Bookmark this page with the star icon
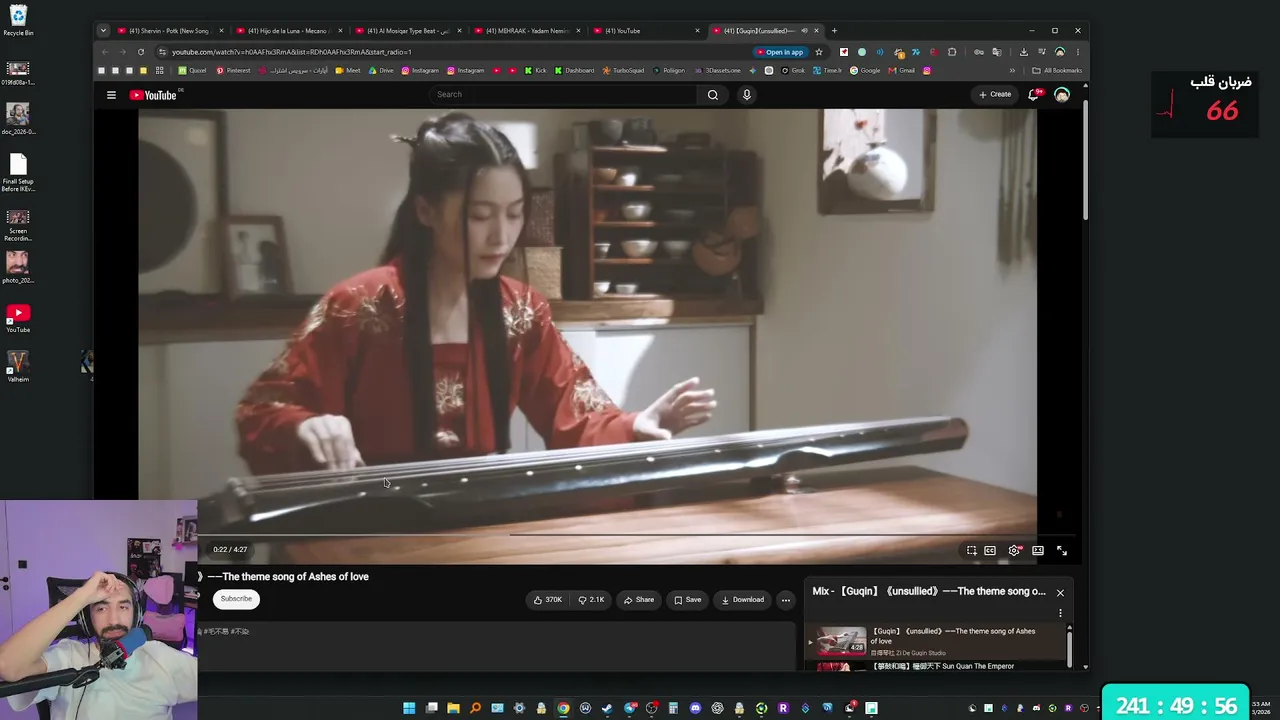 point(819,52)
